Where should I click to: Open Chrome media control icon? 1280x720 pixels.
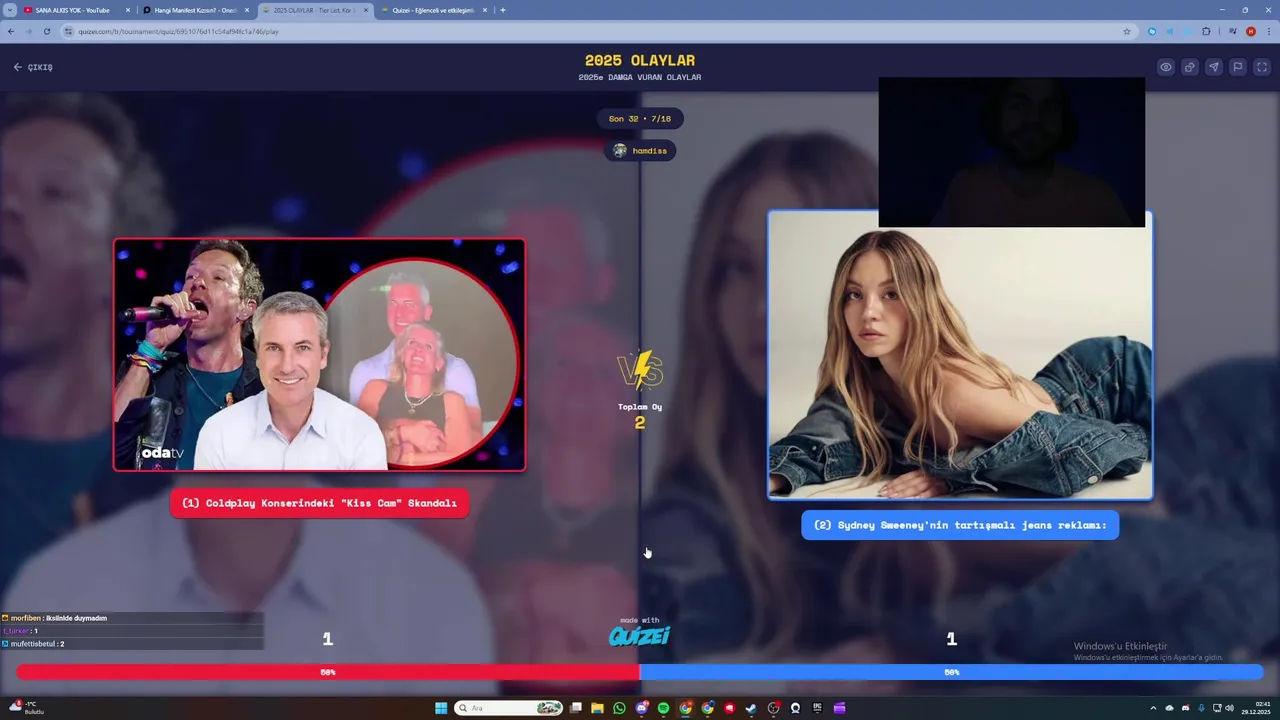1233,31
